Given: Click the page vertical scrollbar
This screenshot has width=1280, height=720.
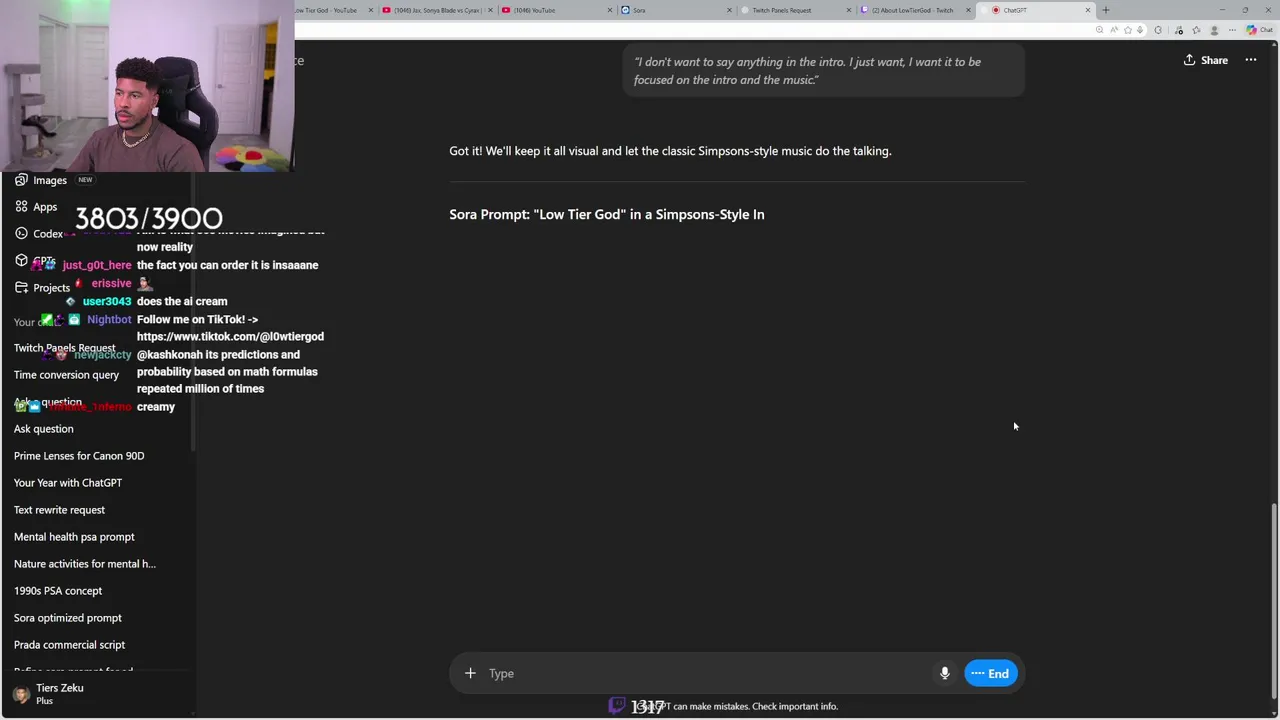Looking at the screenshot, I should point(1273,600).
